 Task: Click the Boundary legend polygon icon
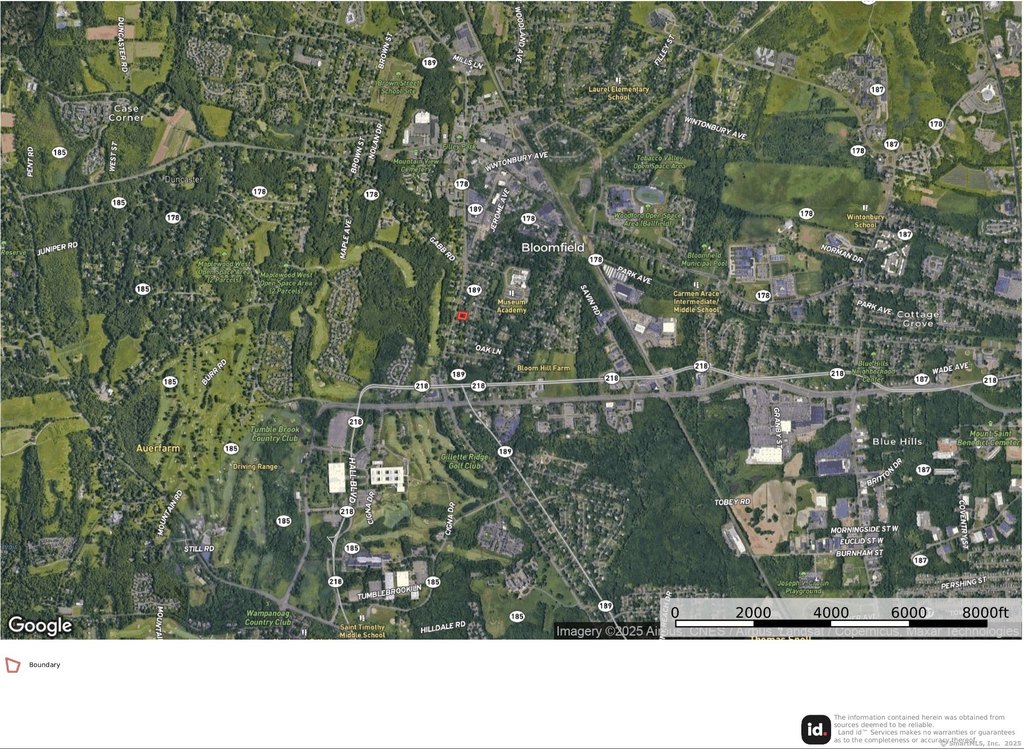click(x=12, y=665)
